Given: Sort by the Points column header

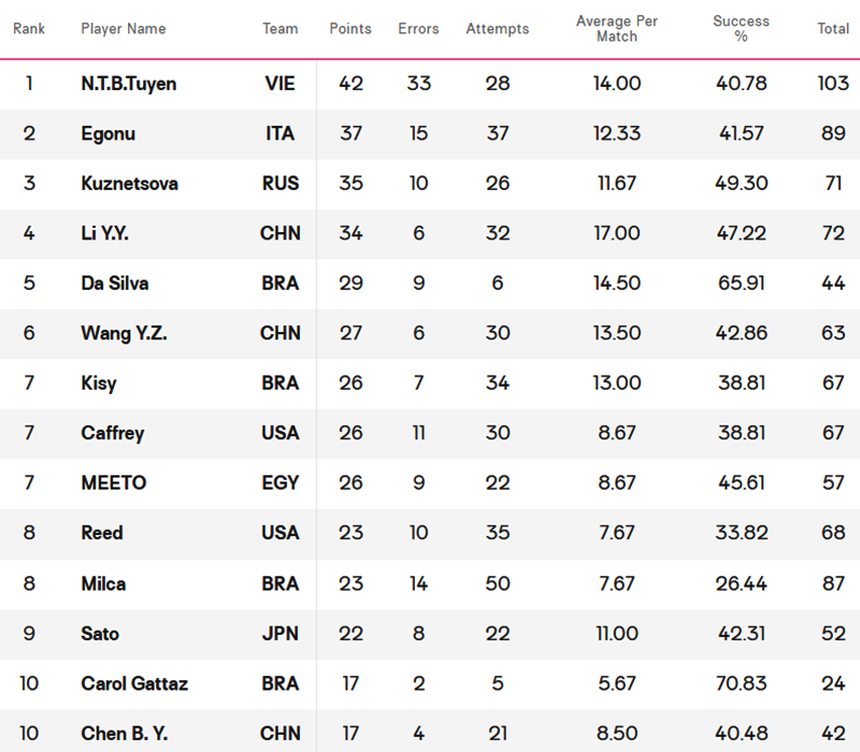Looking at the screenshot, I should [x=350, y=29].
